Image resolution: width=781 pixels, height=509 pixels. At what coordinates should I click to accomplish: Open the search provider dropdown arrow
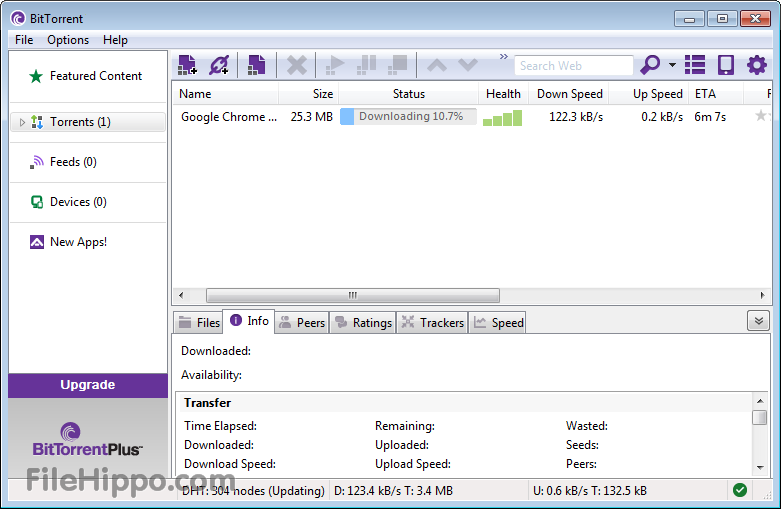pos(673,66)
